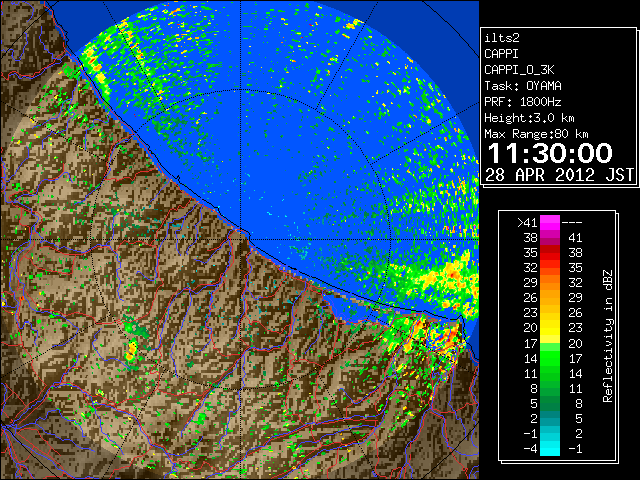Click the Max Range:80 km text
Screen dimensions: 640x480
pyautogui.click(x=536, y=134)
